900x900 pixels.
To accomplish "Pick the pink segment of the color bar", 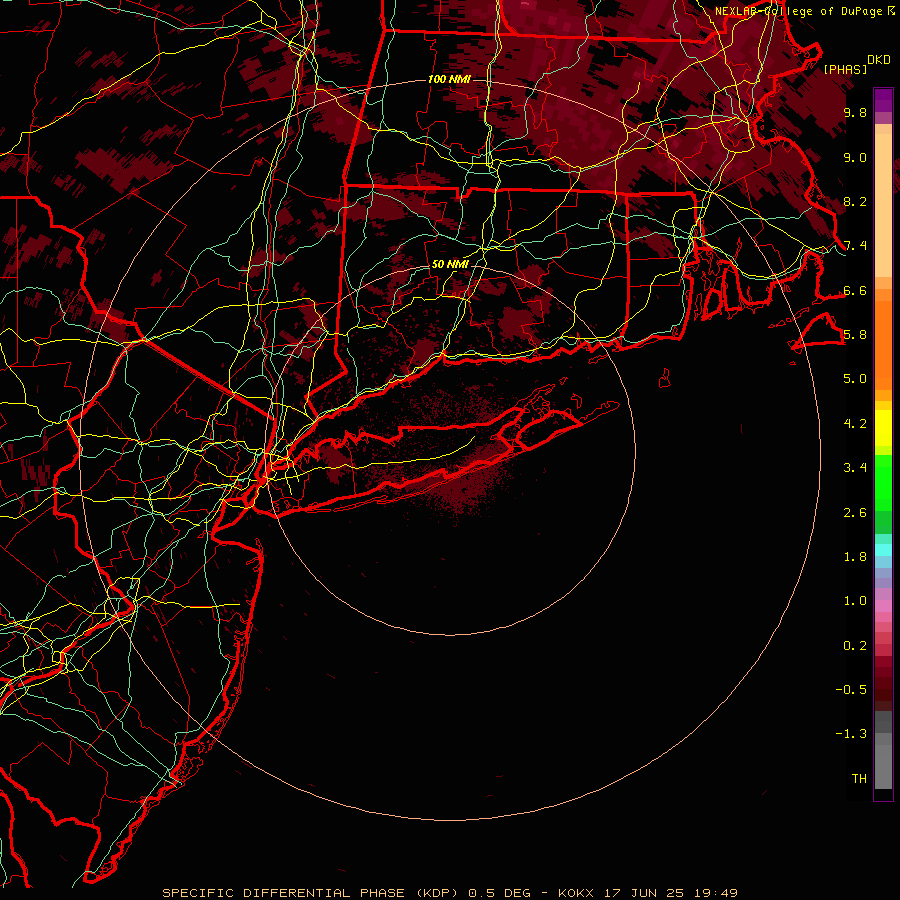I will click(x=883, y=606).
